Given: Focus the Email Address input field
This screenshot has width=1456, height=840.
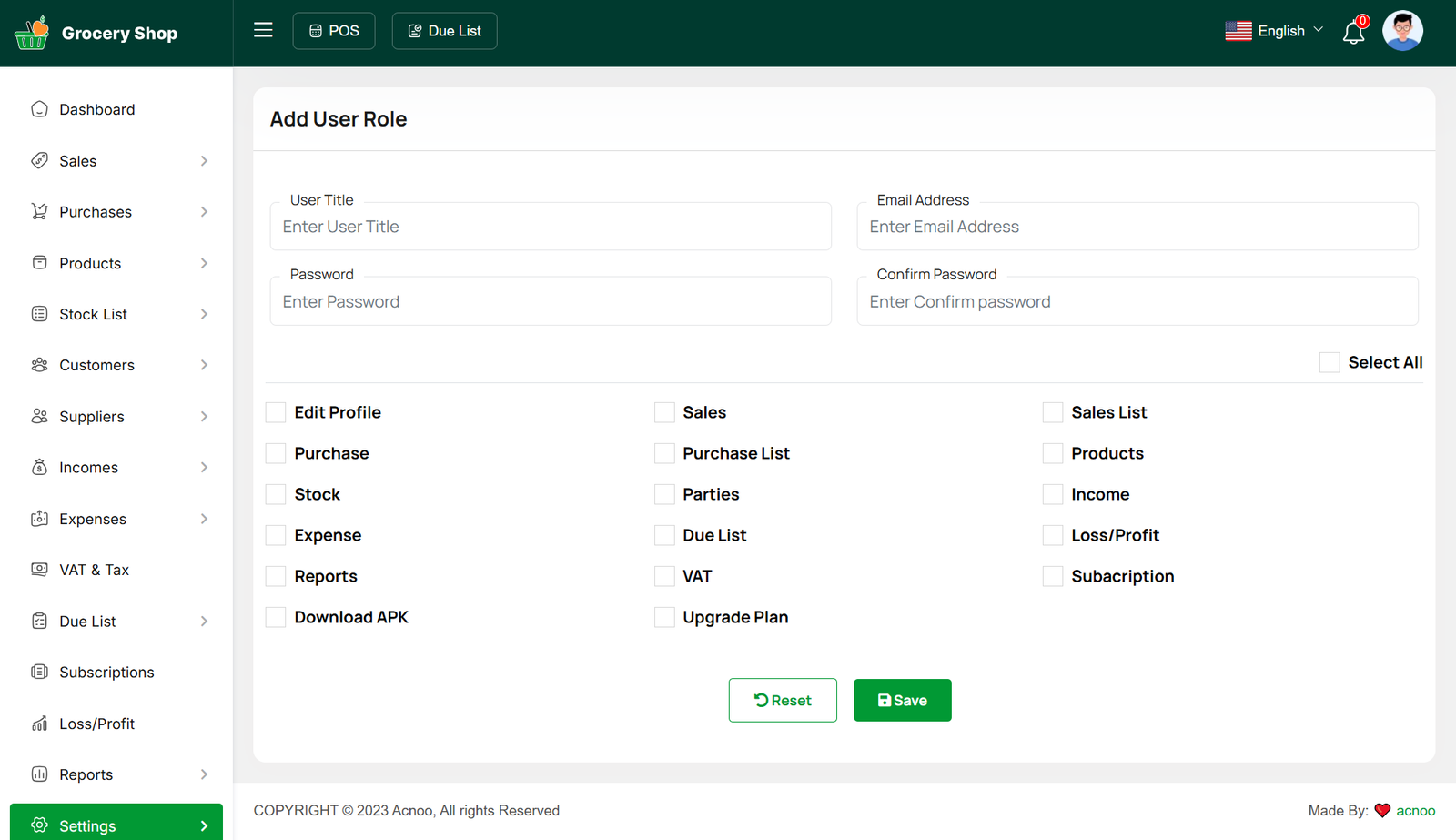Looking at the screenshot, I should click(x=1137, y=227).
